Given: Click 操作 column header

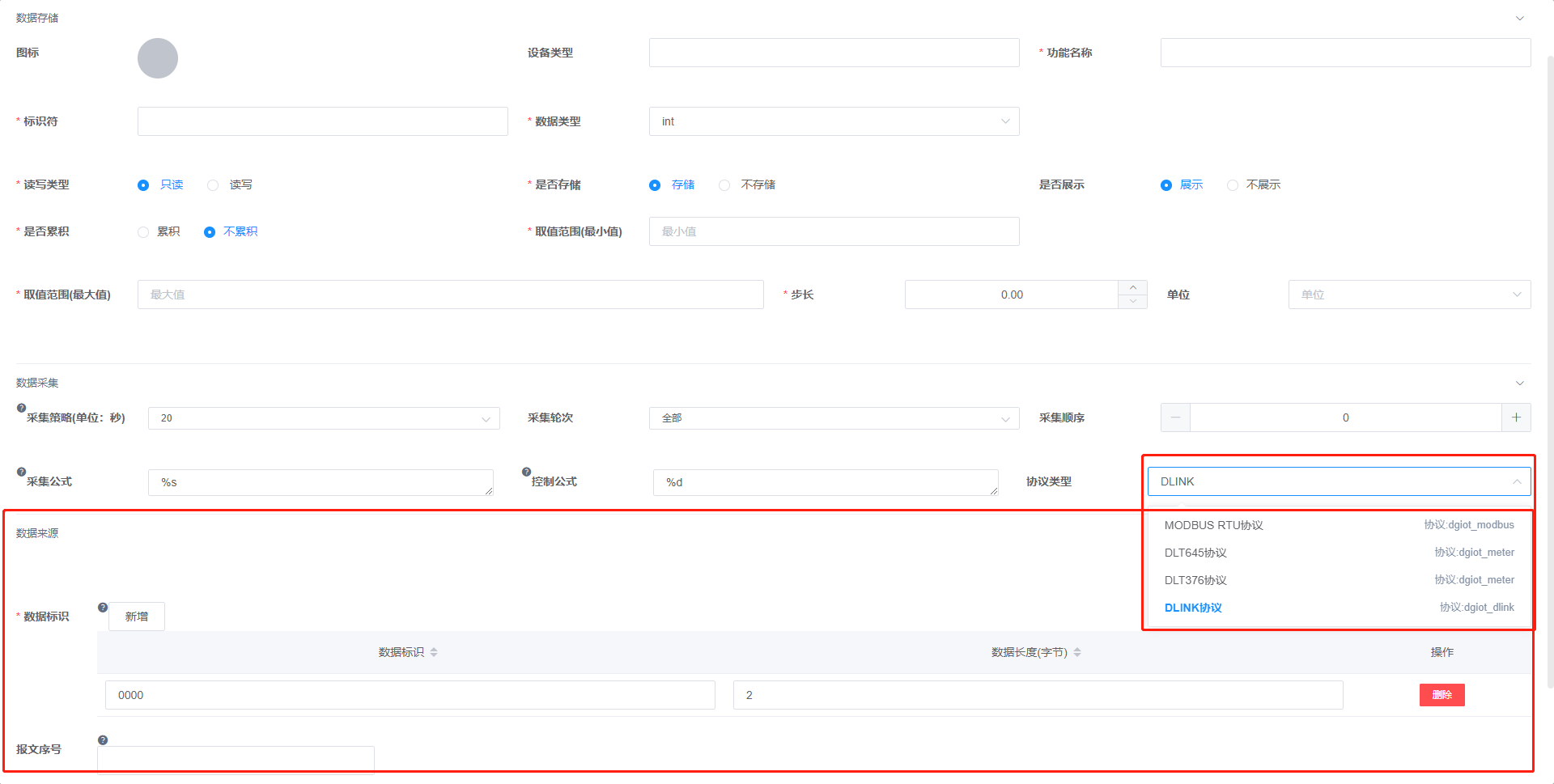Looking at the screenshot, I should pyautogui.click(x=1442, y=652).
